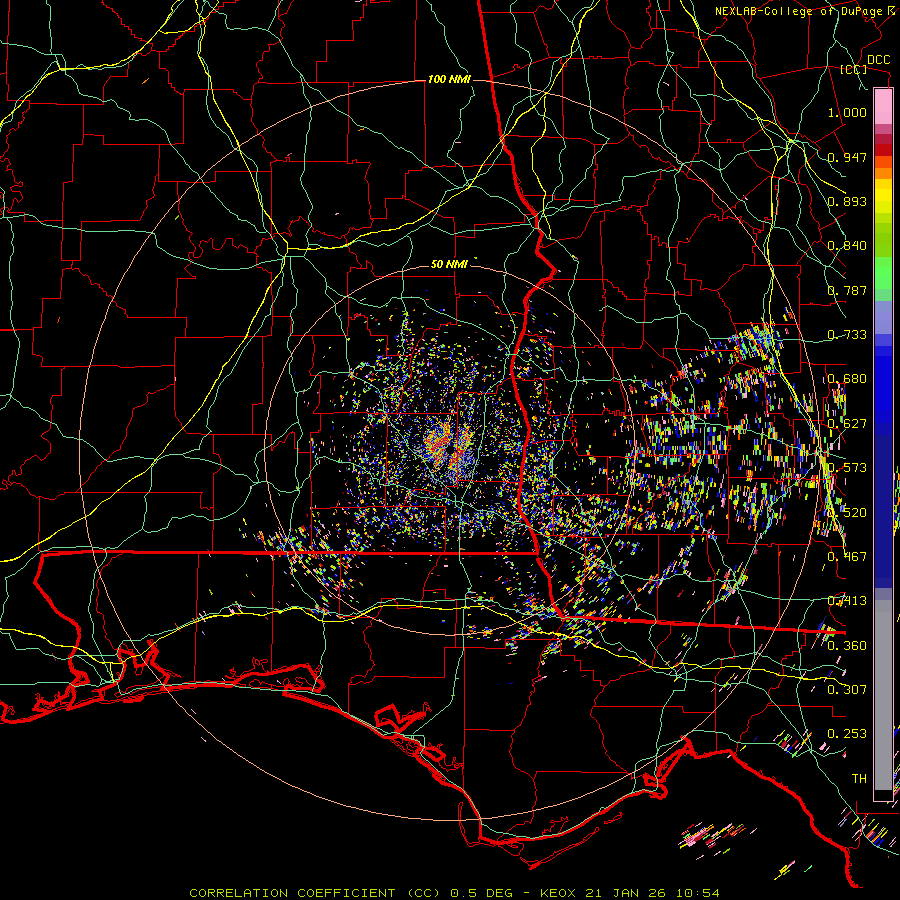Click the 100 NMI range ring label

click(x=449, y=79)
